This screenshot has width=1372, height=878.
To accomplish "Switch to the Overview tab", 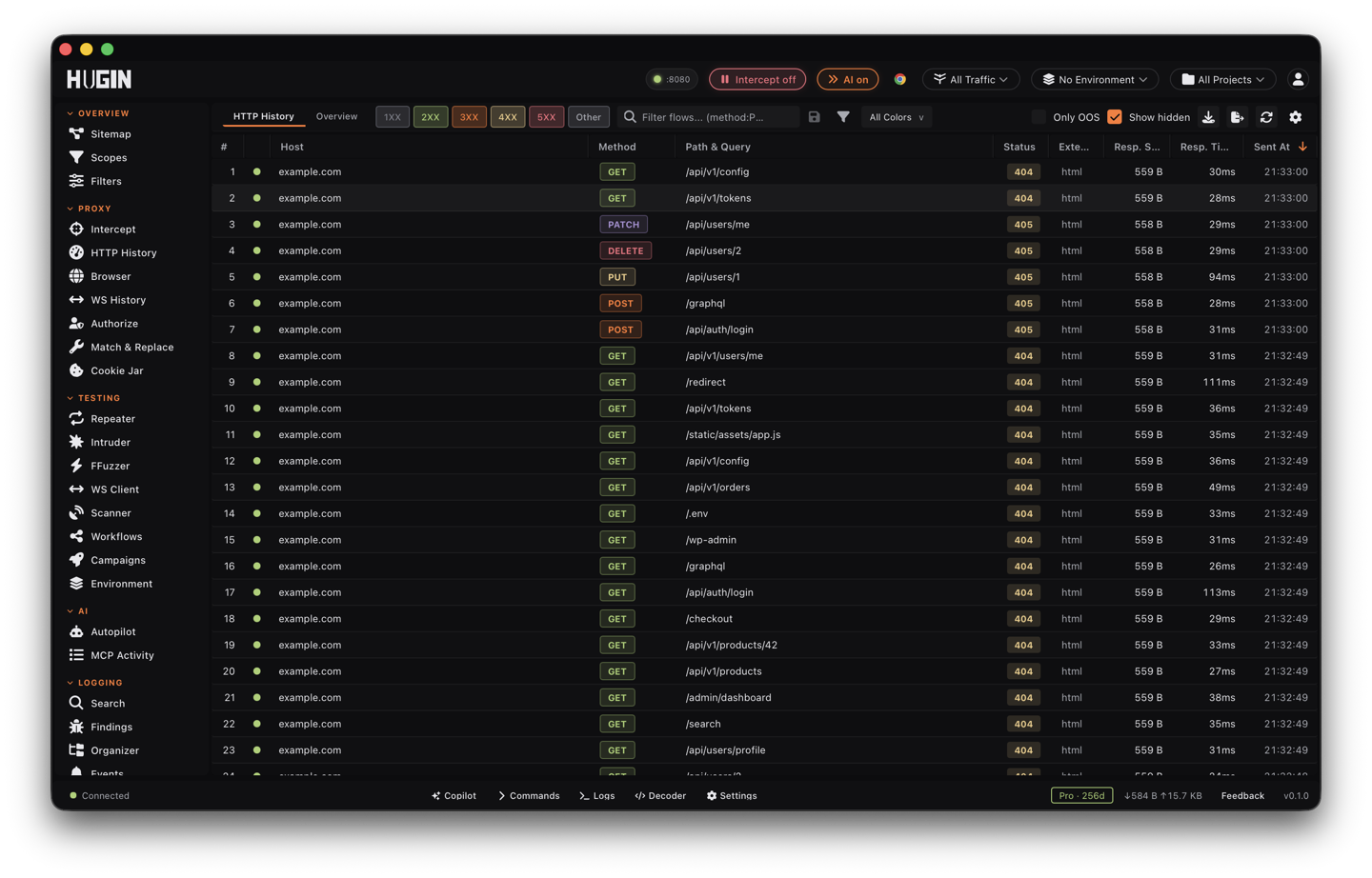I will point(336,116).
